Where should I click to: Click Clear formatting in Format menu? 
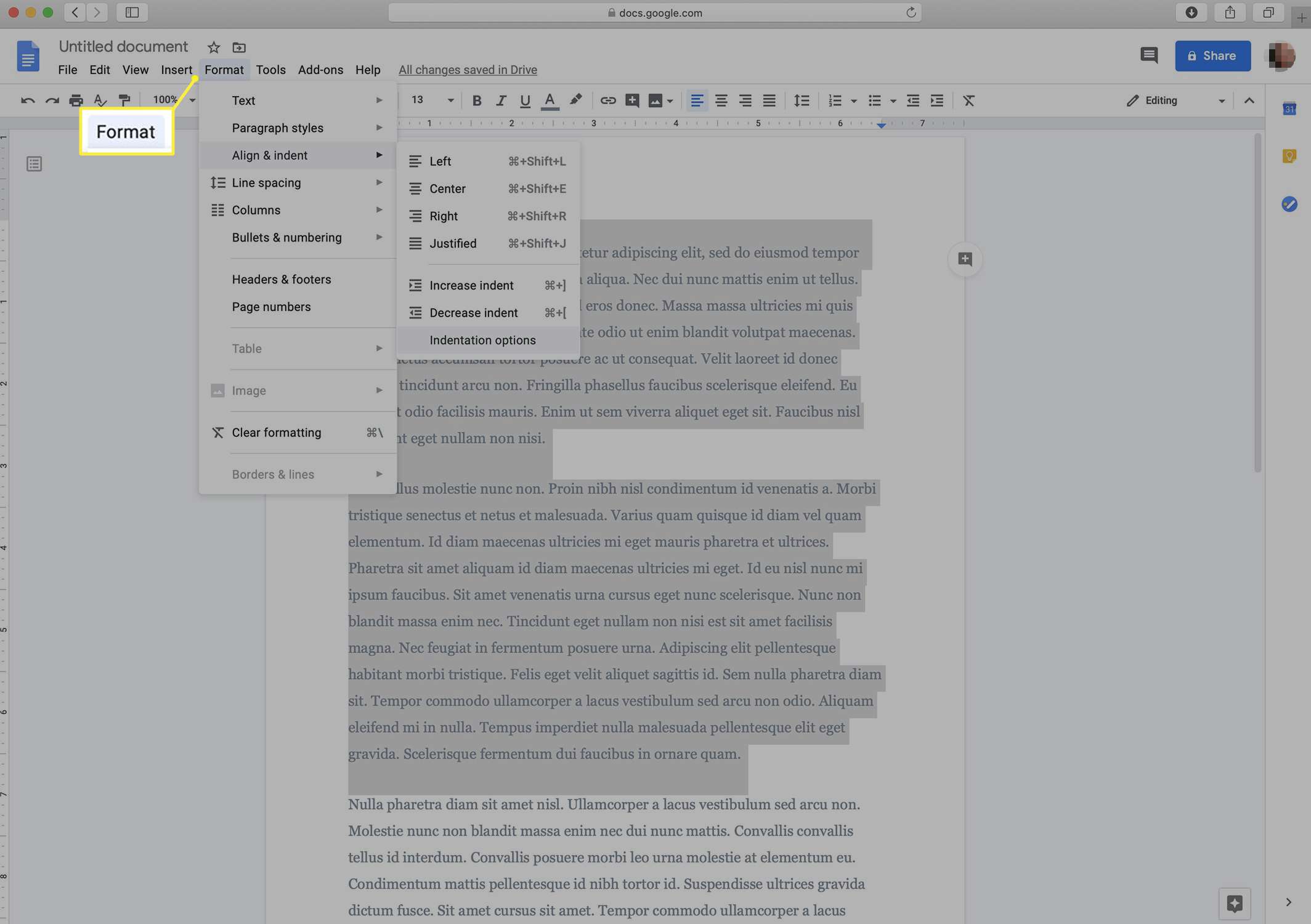[x=276, y=432]
